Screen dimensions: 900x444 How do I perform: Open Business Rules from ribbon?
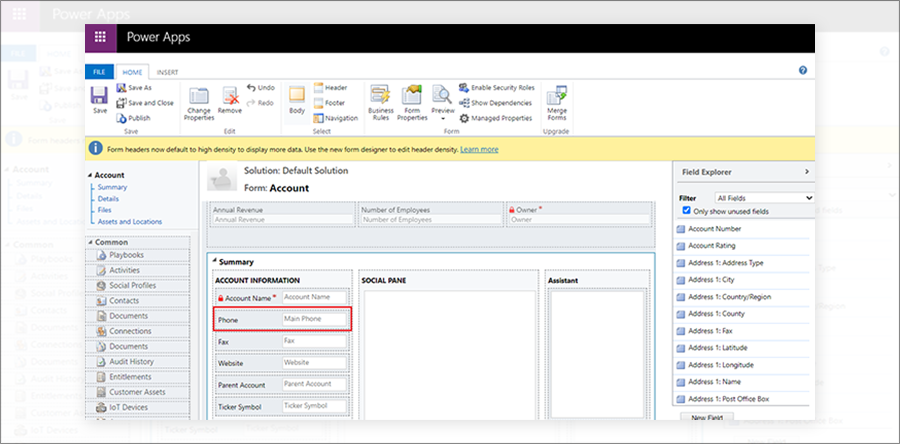(380, 96)
